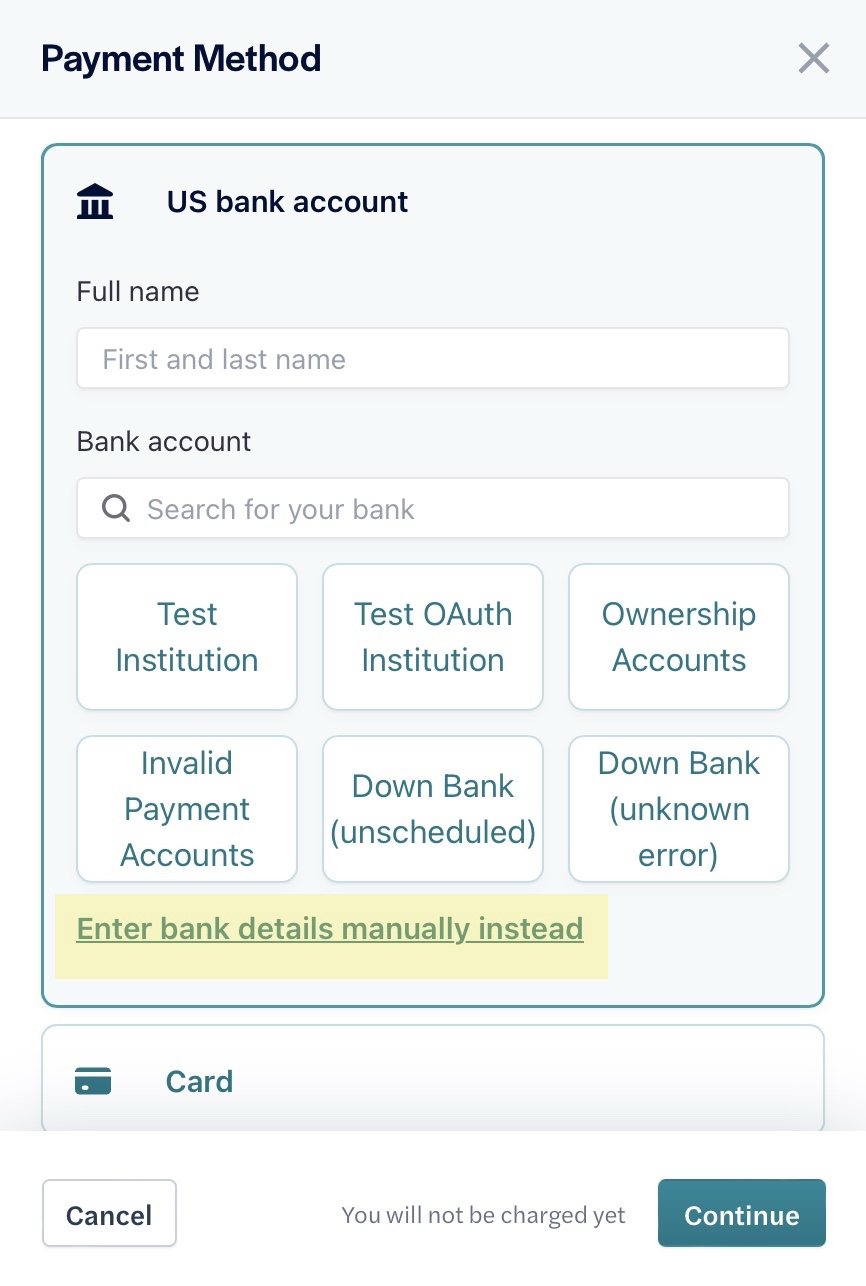Select Test OAuth Institution

coord(432,636)
